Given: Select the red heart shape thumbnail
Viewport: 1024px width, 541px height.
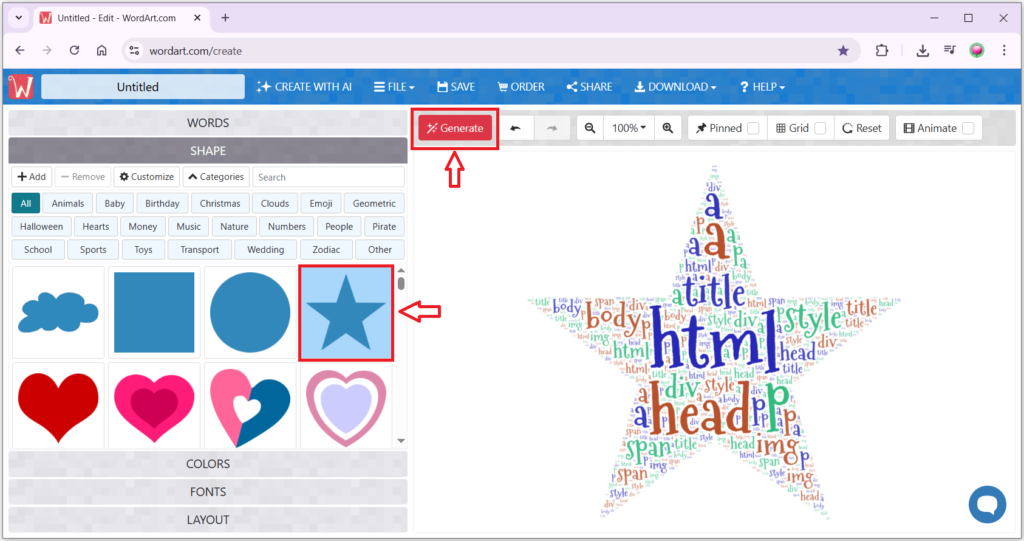Looking at the screenshot, I should 58,405.
